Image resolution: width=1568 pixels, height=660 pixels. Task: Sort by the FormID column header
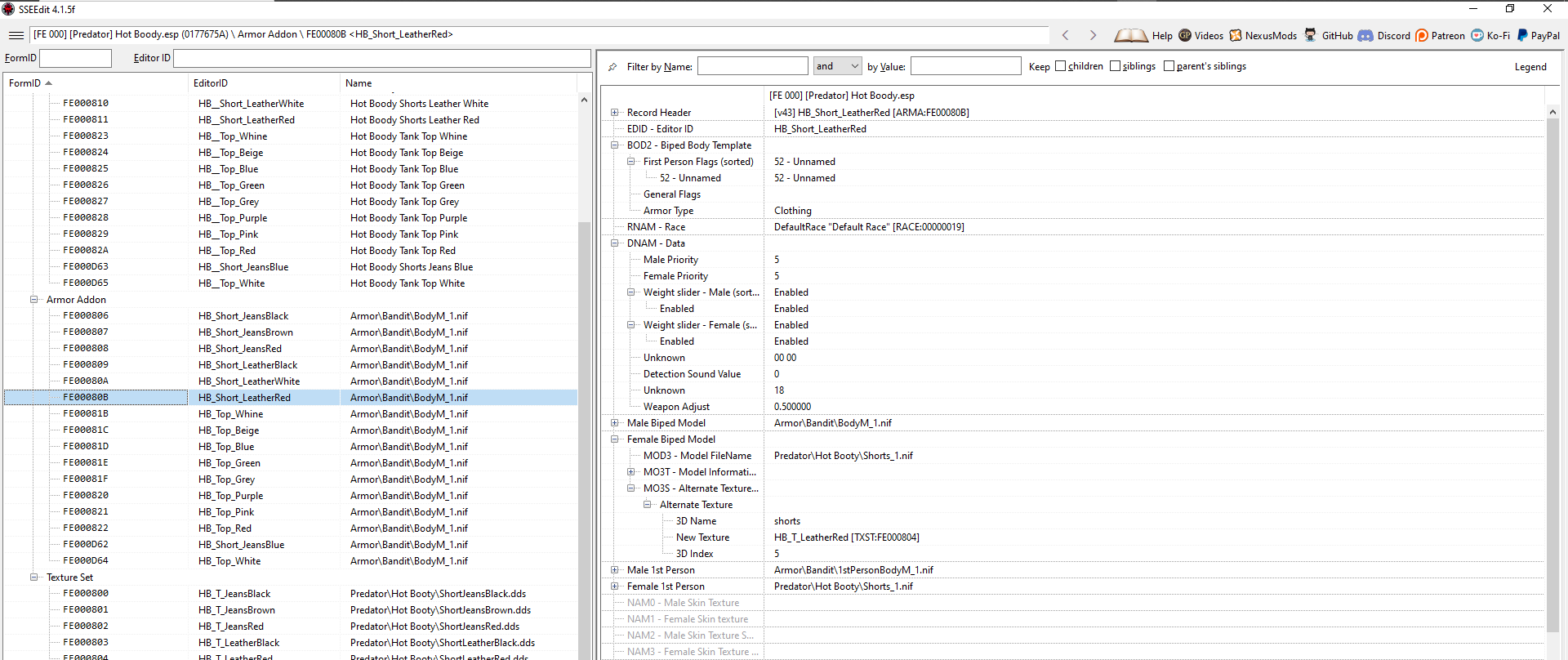(x=96, y=83)
